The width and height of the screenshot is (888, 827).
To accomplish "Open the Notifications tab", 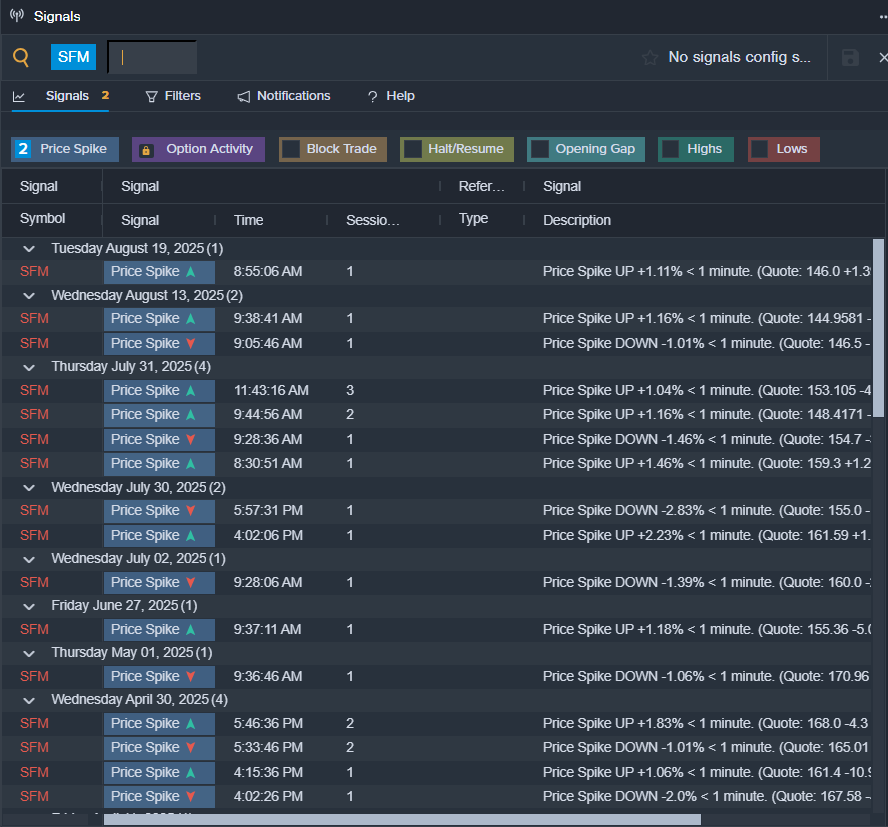I will pyautogui.click(x=293, y=96).
